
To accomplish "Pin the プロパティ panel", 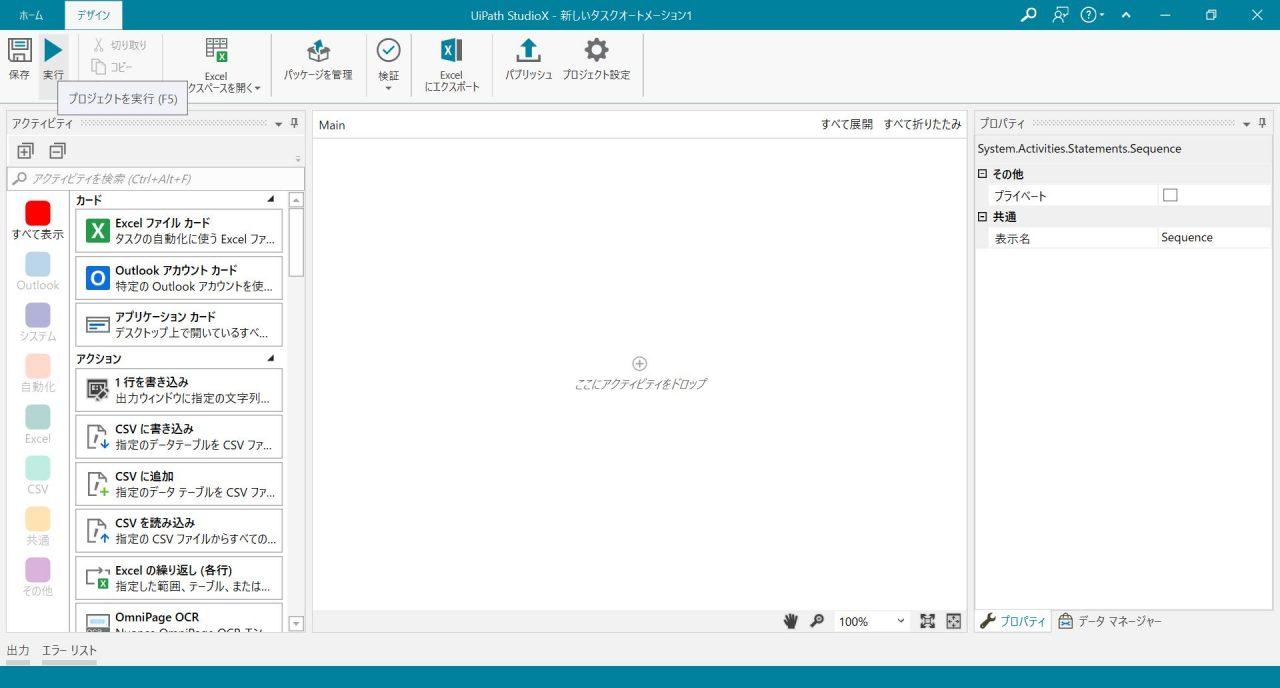I will [x=1263, y=124].
